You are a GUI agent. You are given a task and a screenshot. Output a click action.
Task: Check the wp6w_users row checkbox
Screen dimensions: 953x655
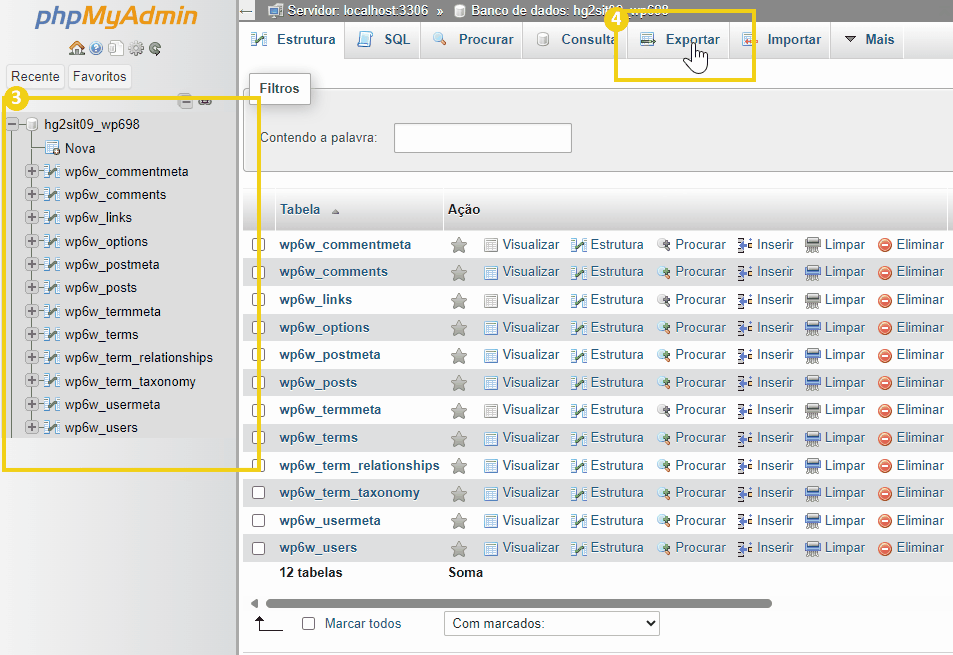tap(258, 548)
